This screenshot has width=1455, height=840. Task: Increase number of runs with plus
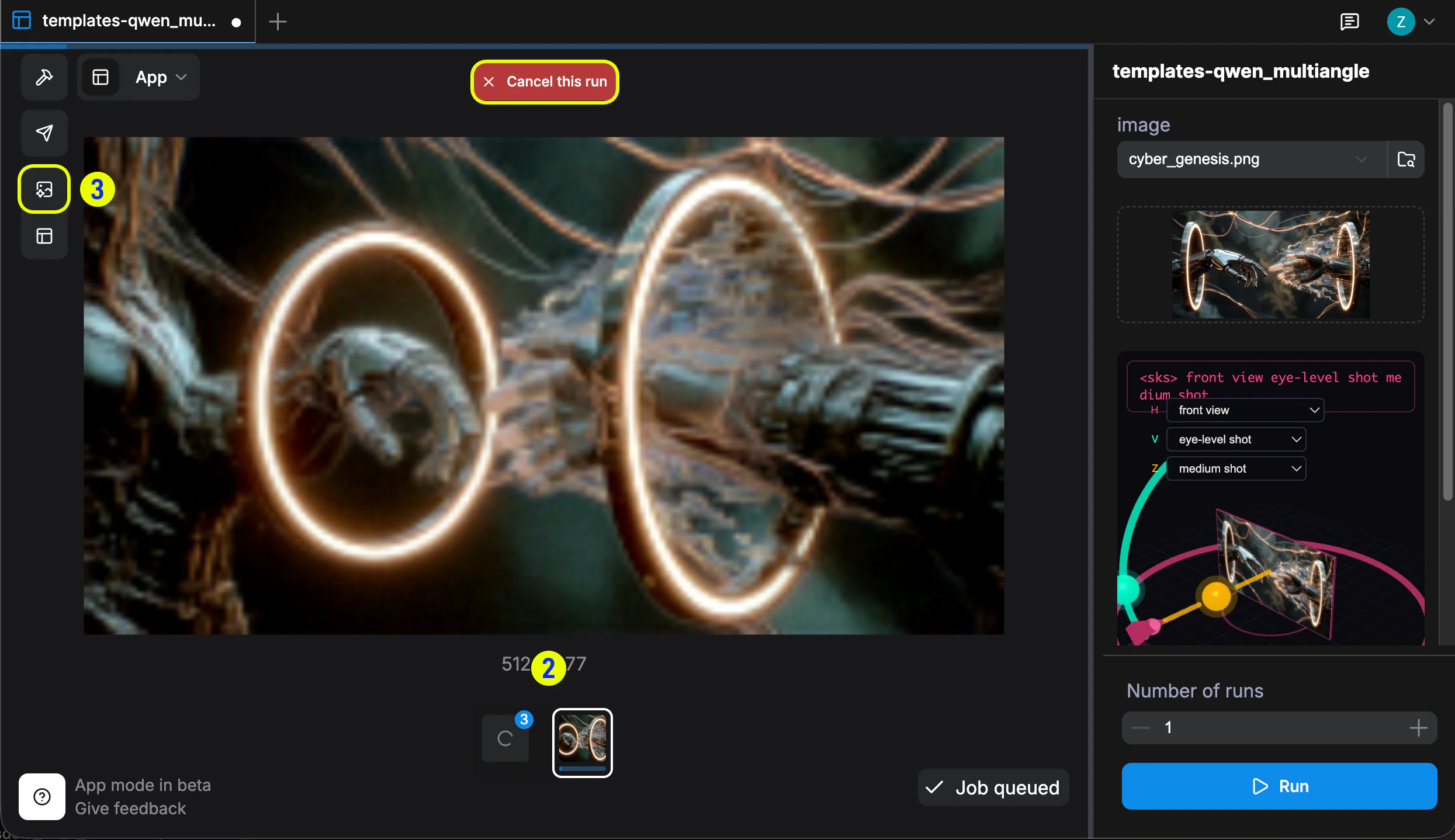1418,728
